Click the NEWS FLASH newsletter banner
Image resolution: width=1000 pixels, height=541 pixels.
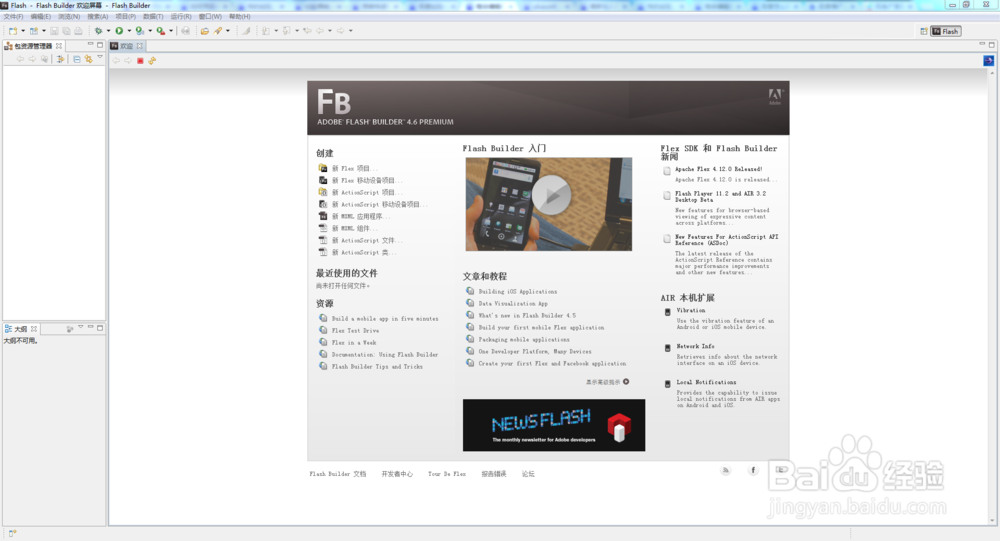[554, 426]
